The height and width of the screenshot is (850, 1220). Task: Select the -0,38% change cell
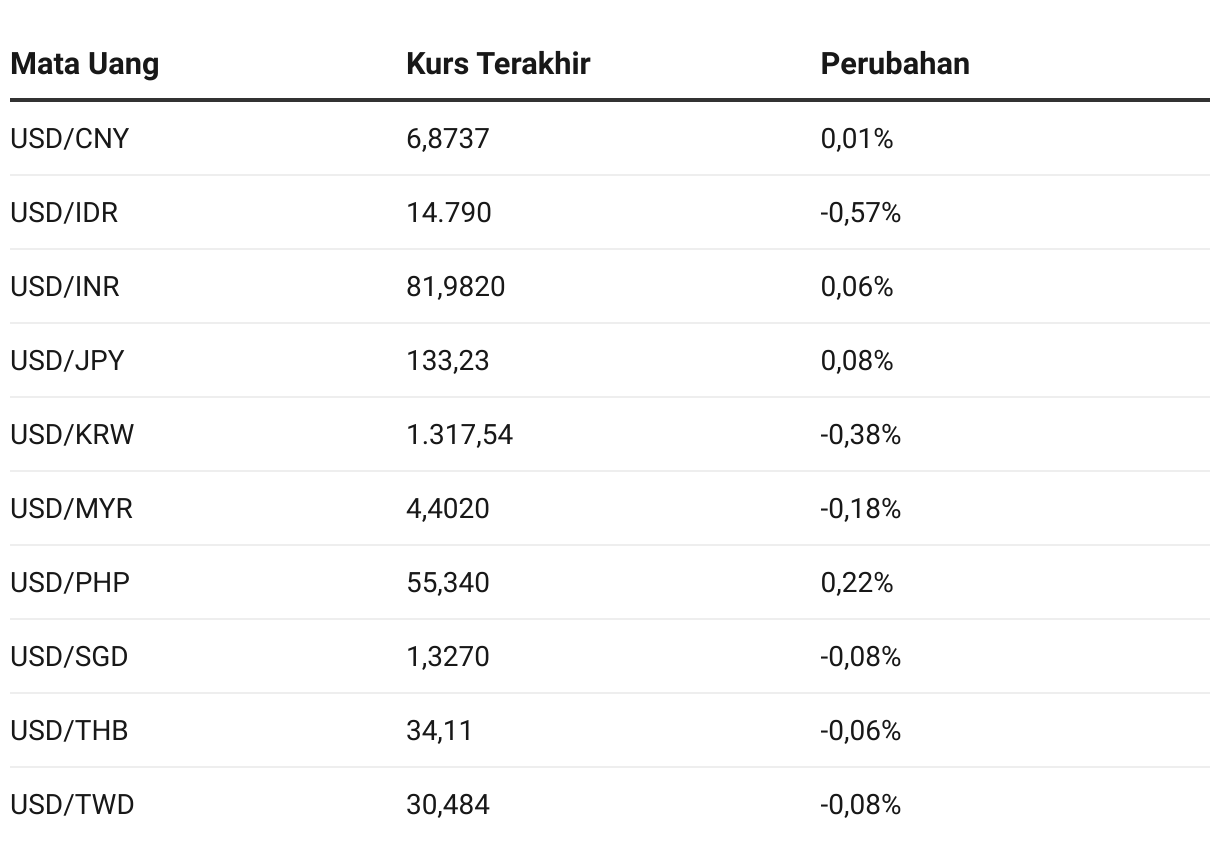(x=861, y=434)
